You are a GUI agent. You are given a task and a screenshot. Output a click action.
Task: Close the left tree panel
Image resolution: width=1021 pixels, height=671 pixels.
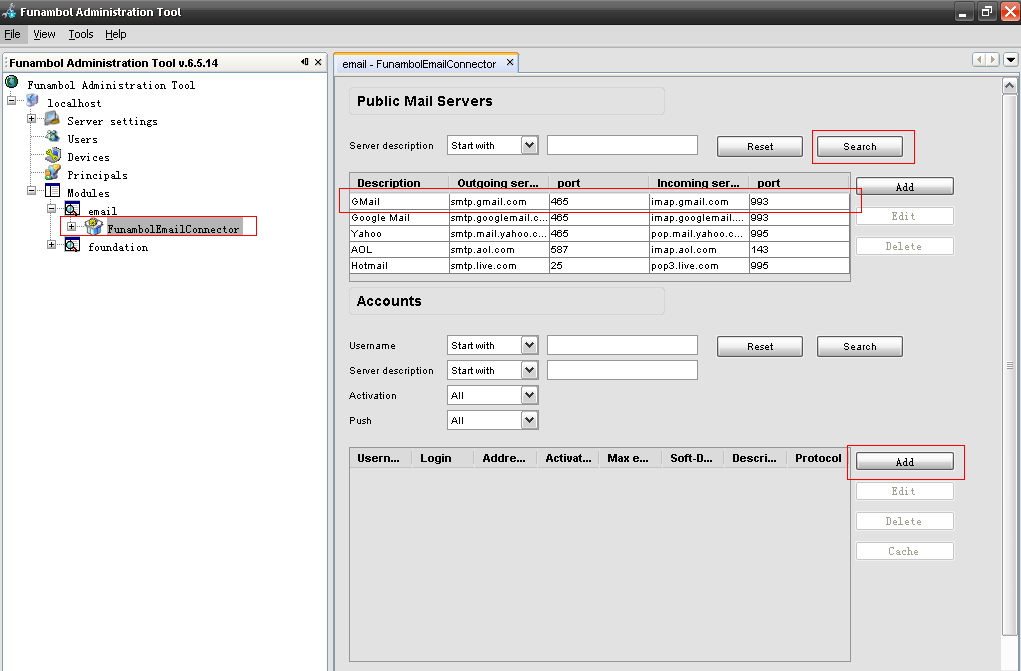318,62
